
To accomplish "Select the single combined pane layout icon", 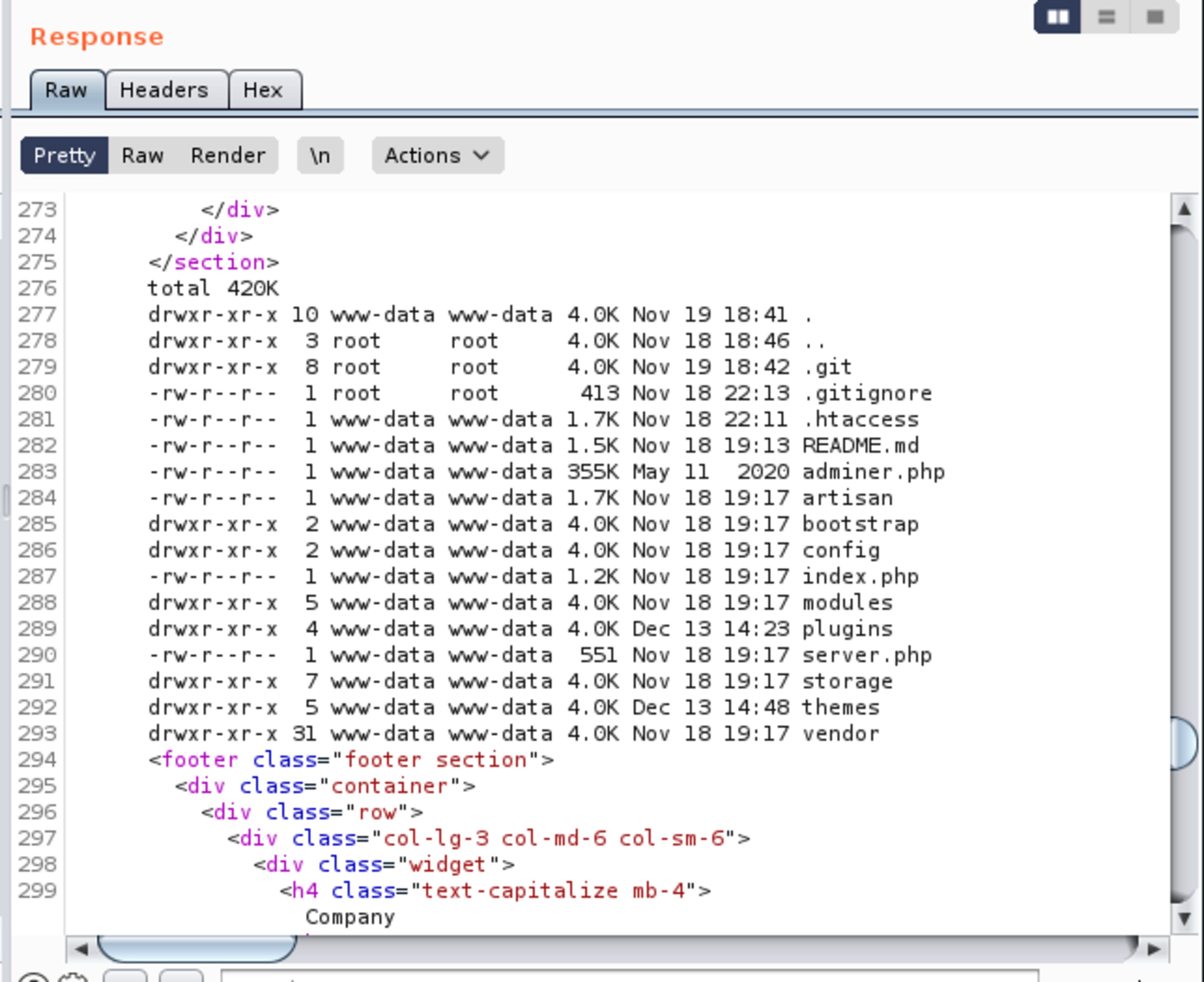I will pos(1155,18).
